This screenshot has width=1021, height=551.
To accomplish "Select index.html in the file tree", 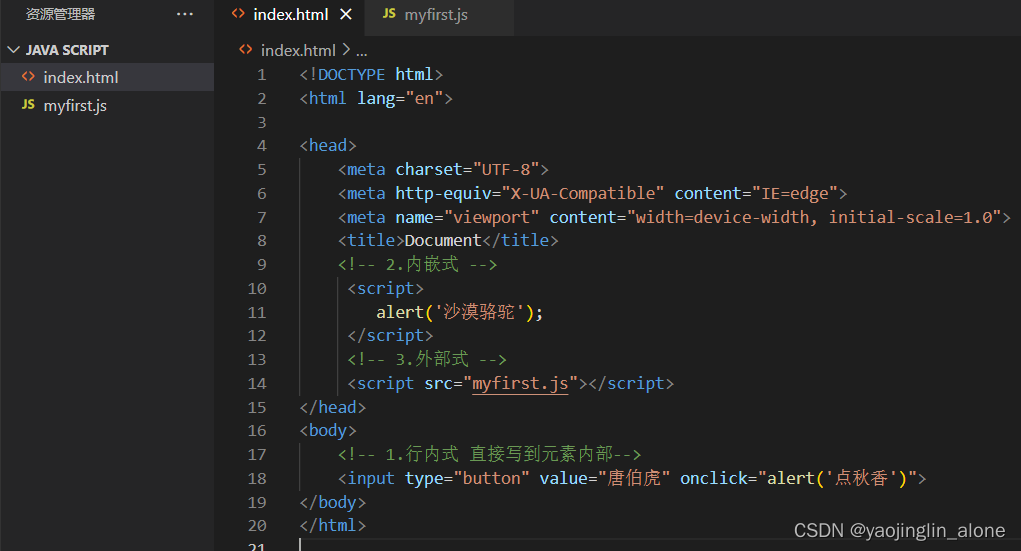I will [x=107, y=77].
